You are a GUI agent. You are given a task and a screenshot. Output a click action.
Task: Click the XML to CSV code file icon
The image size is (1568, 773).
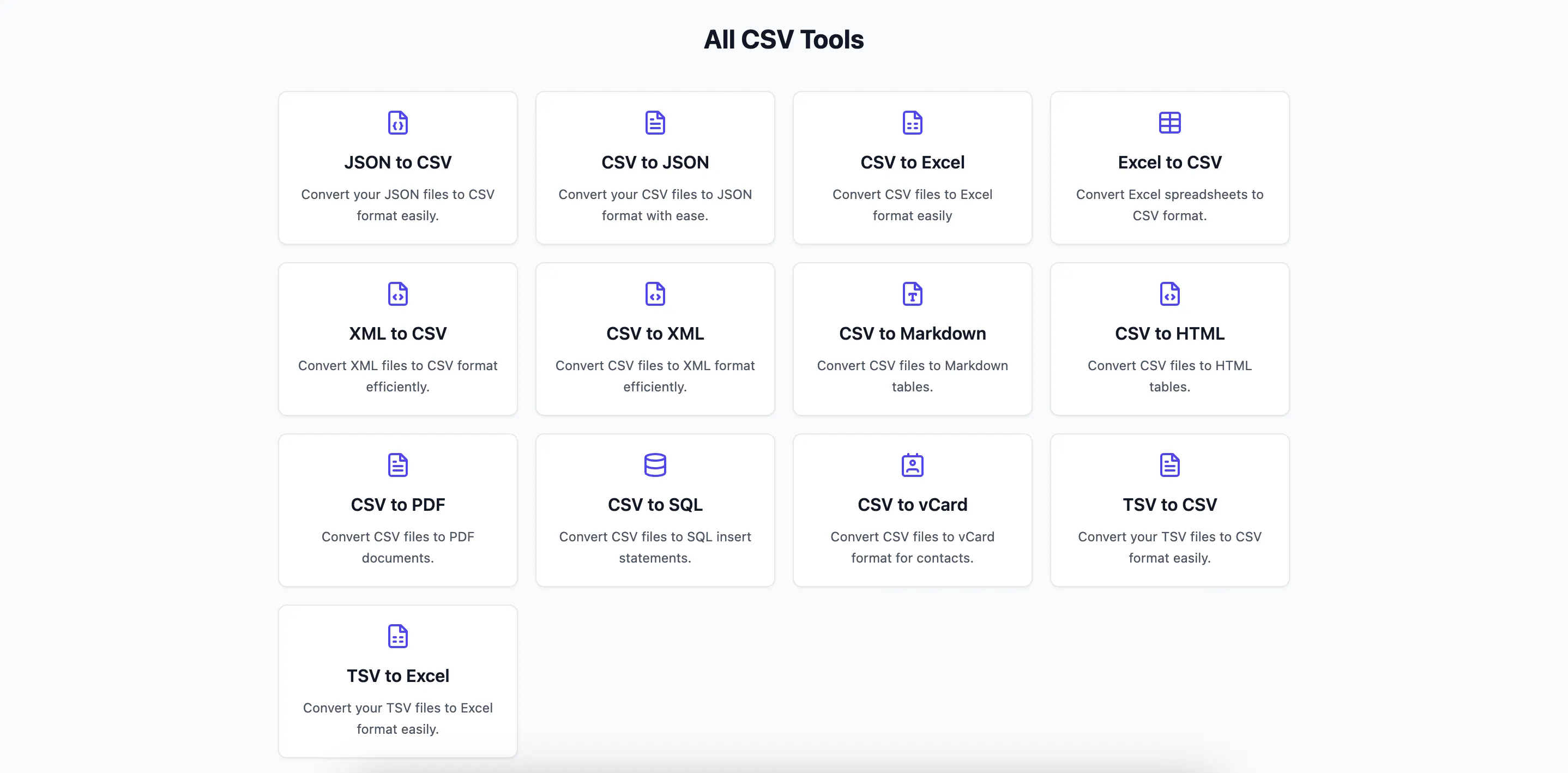397,294
